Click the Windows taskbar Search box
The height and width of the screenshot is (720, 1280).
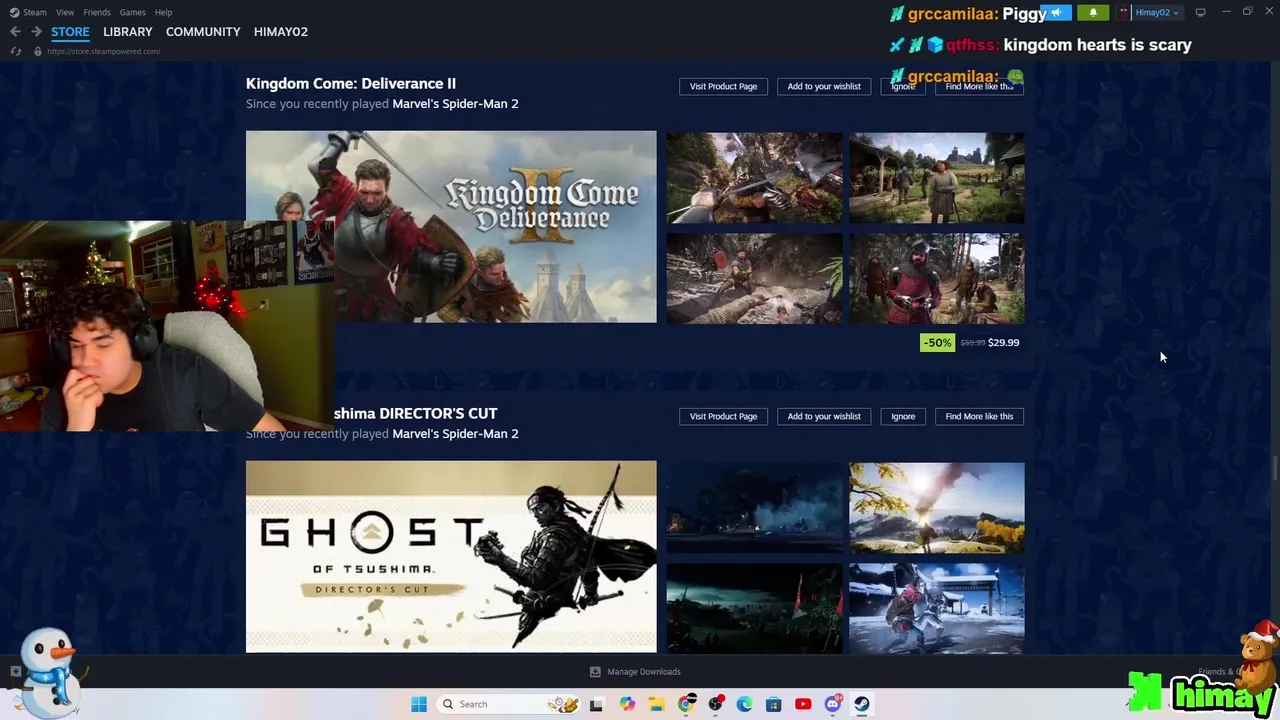[508, 704]
